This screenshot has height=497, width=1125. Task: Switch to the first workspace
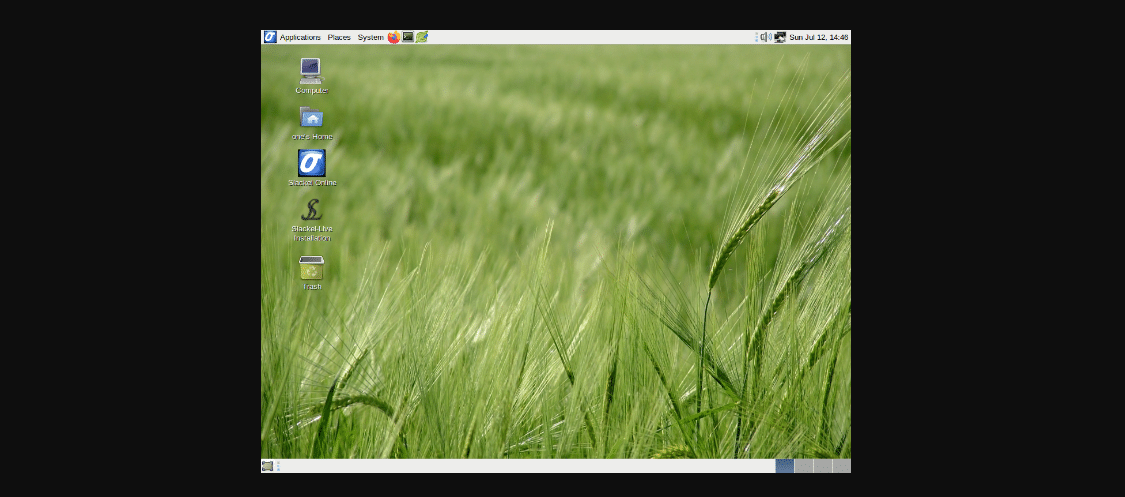[785, 466]
